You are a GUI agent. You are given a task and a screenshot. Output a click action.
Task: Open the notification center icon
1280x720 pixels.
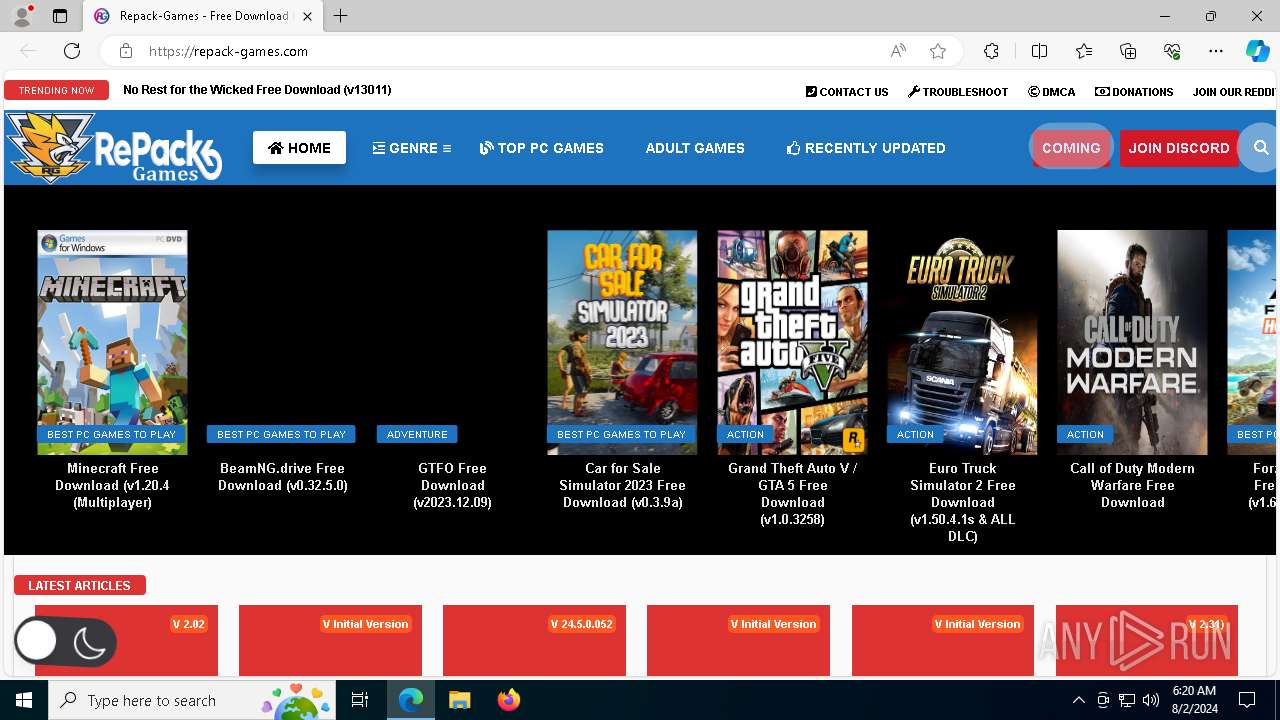(1247, 700)
